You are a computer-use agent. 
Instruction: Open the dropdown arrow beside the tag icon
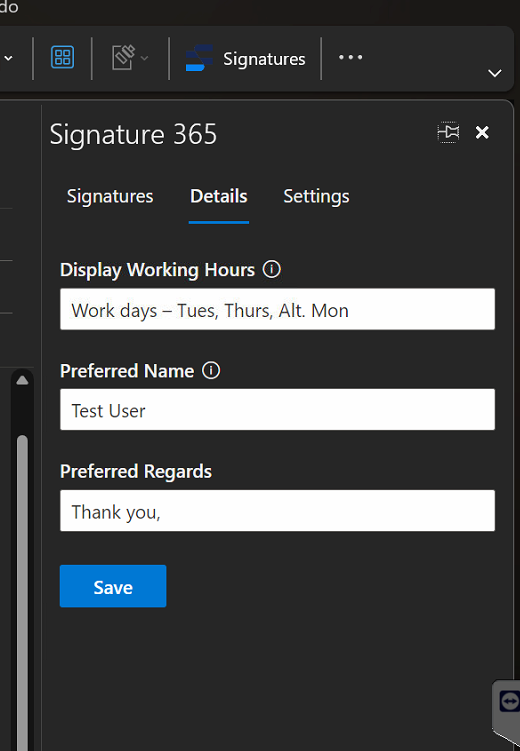(144, 58)
